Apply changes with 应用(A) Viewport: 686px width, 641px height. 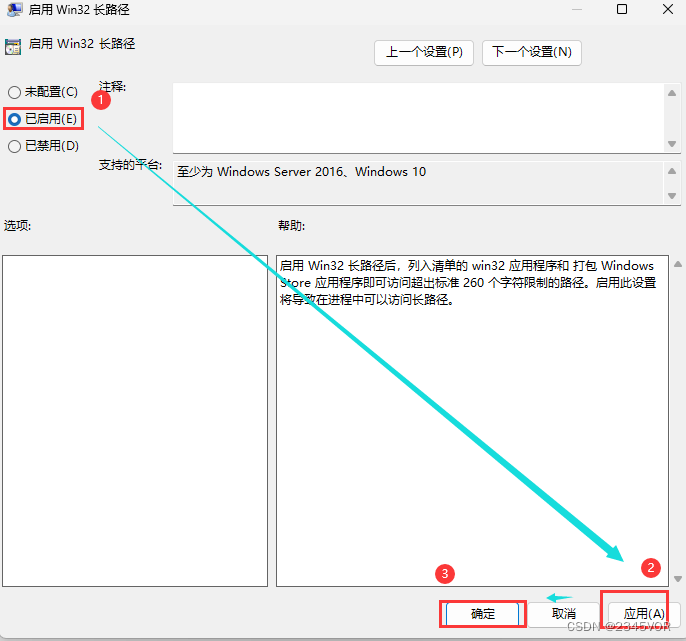(x=644, y=614)
